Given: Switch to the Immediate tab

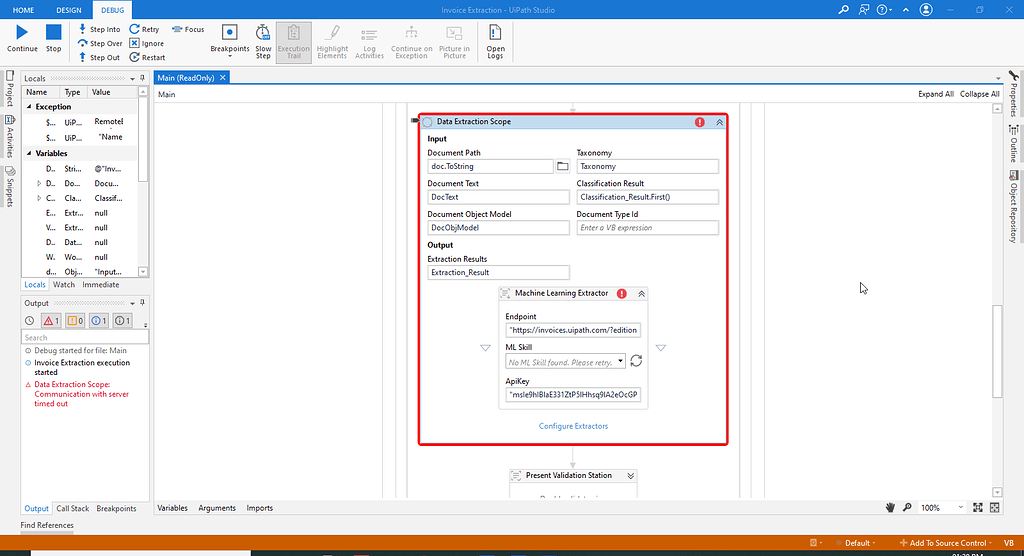Looking at the screenshot, I should tap(101, 285).
